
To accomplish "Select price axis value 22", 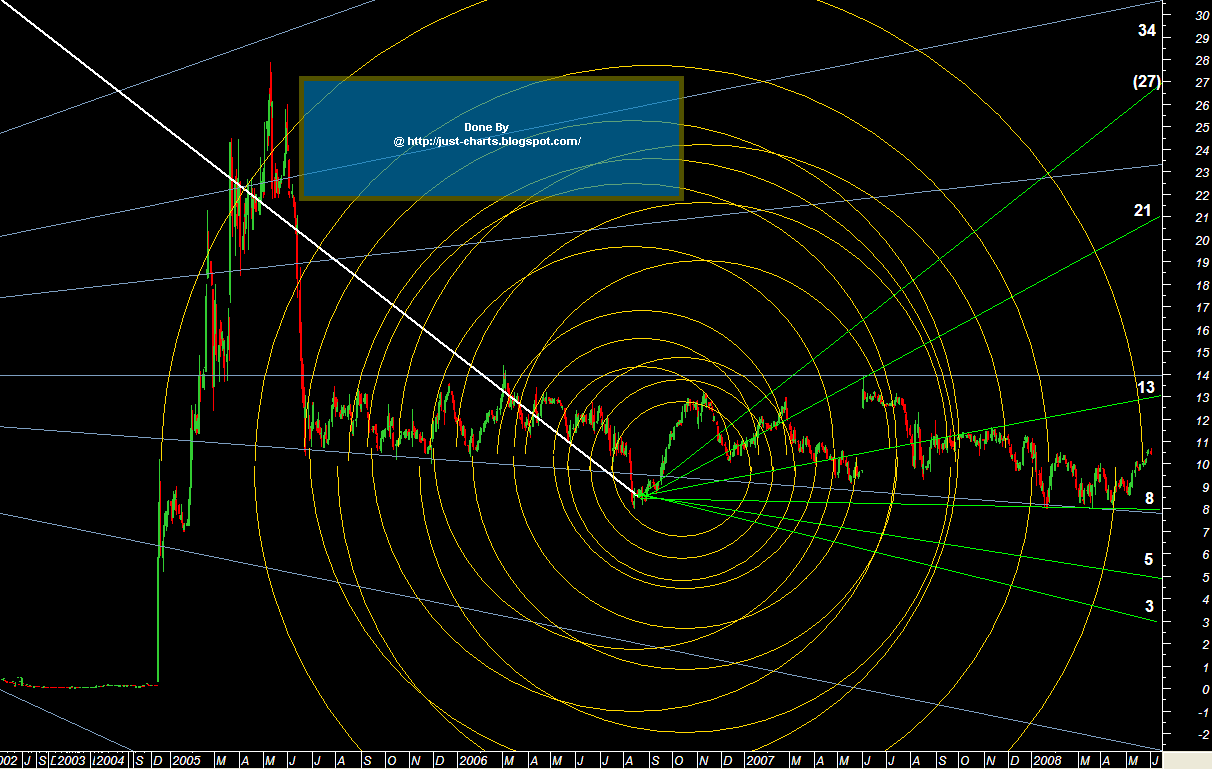I will click(x=1202, y=195).
